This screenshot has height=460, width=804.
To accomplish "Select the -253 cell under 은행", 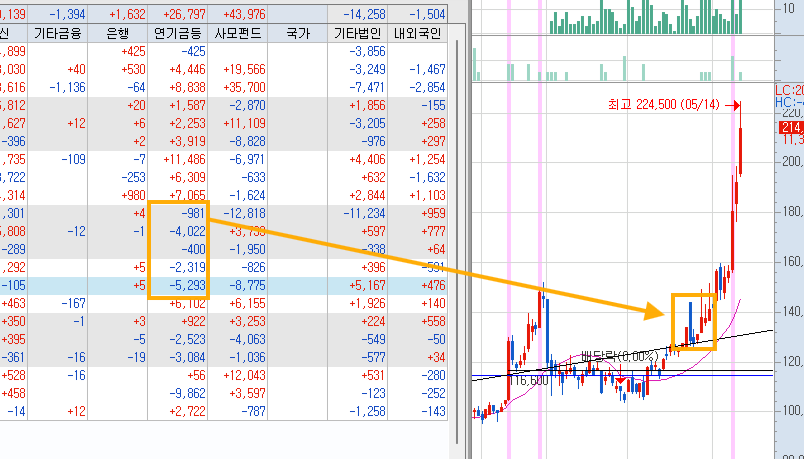I will (133, 177).
